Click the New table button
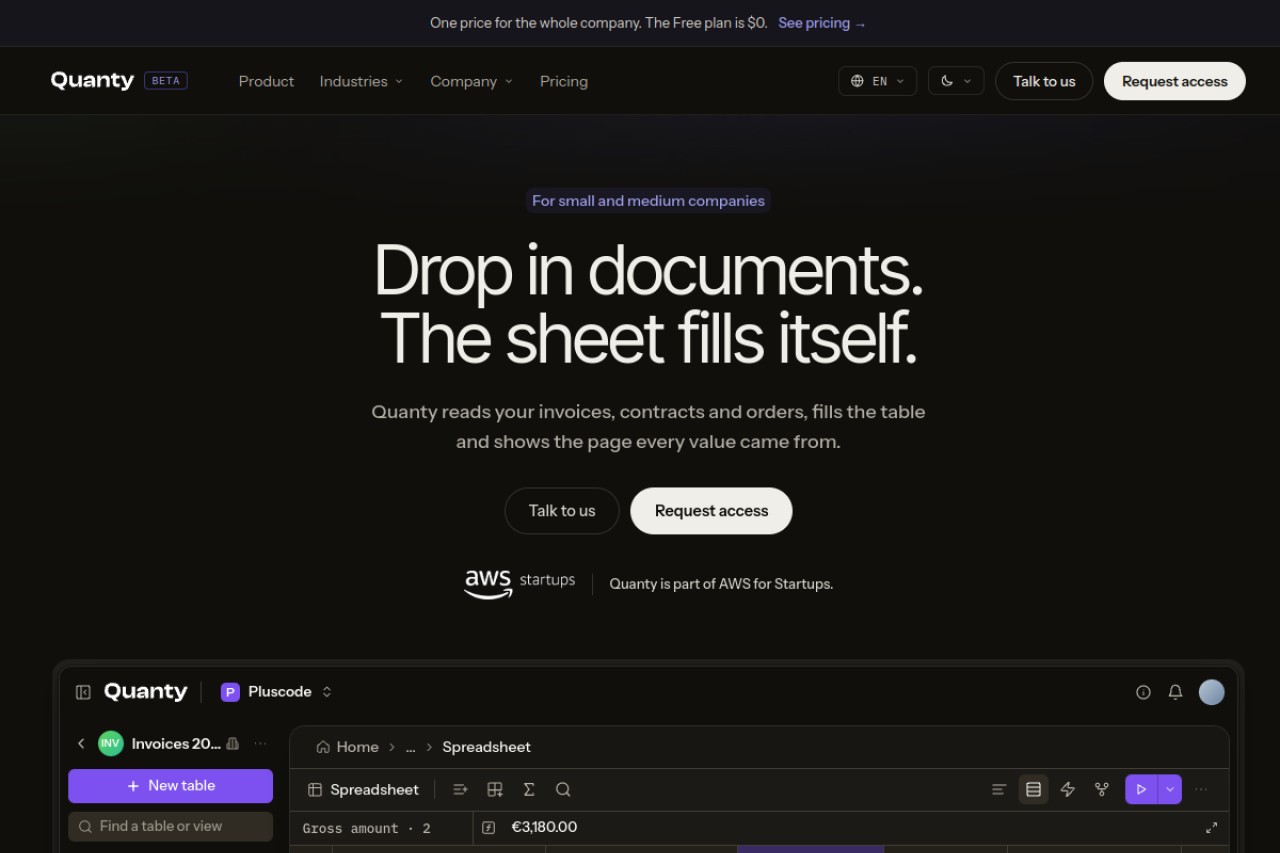Screen dimensions: 1280x853 point(170,786)
